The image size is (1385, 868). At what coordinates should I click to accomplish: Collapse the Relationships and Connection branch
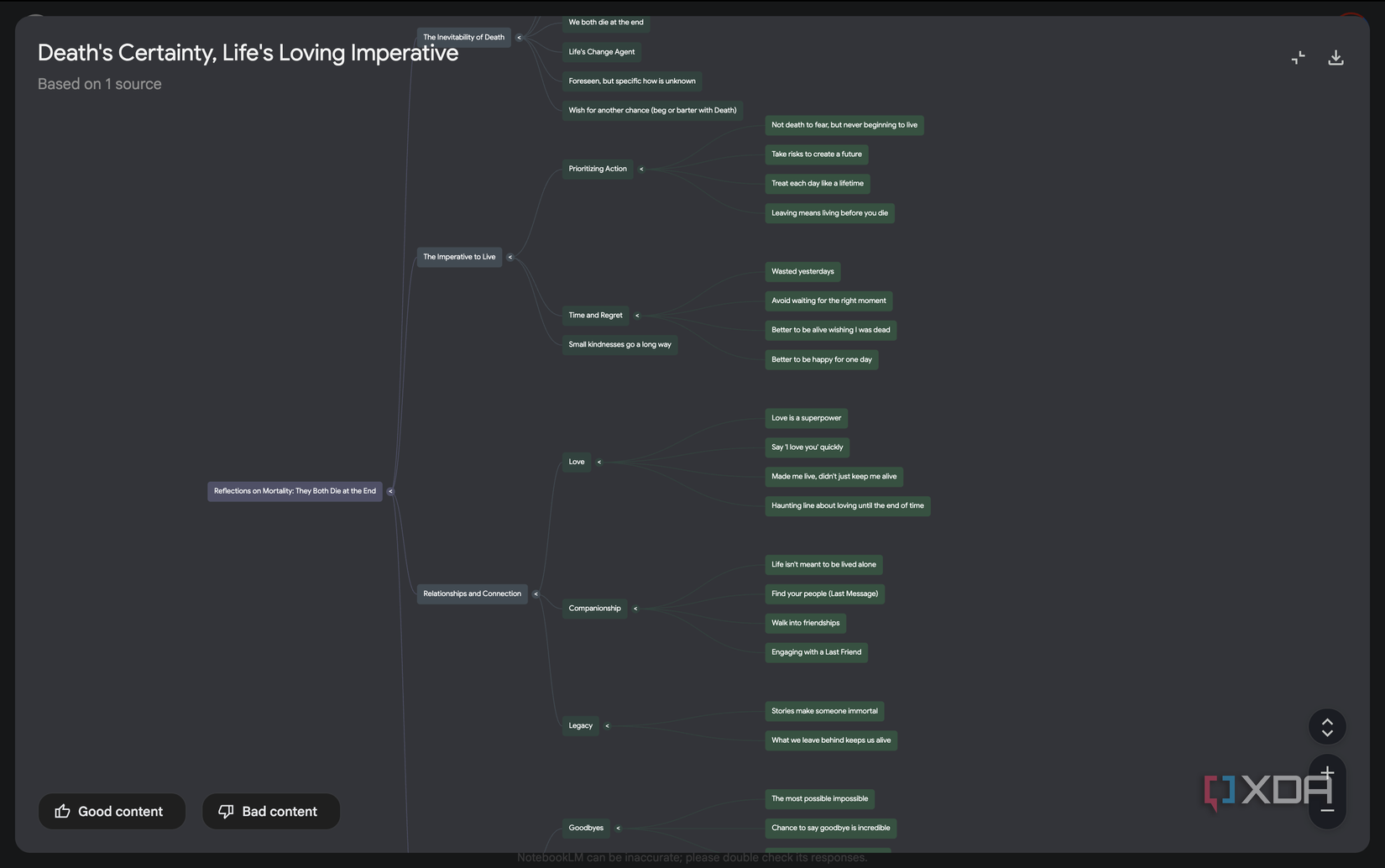click(536, 593)
